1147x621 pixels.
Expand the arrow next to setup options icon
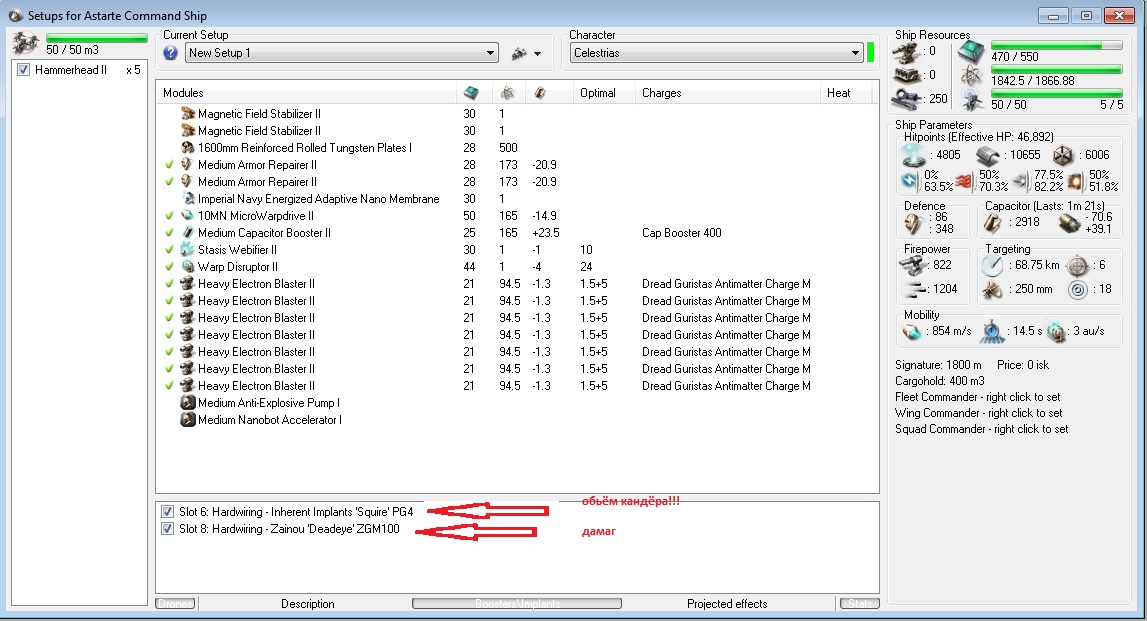[x=538, y=53]
